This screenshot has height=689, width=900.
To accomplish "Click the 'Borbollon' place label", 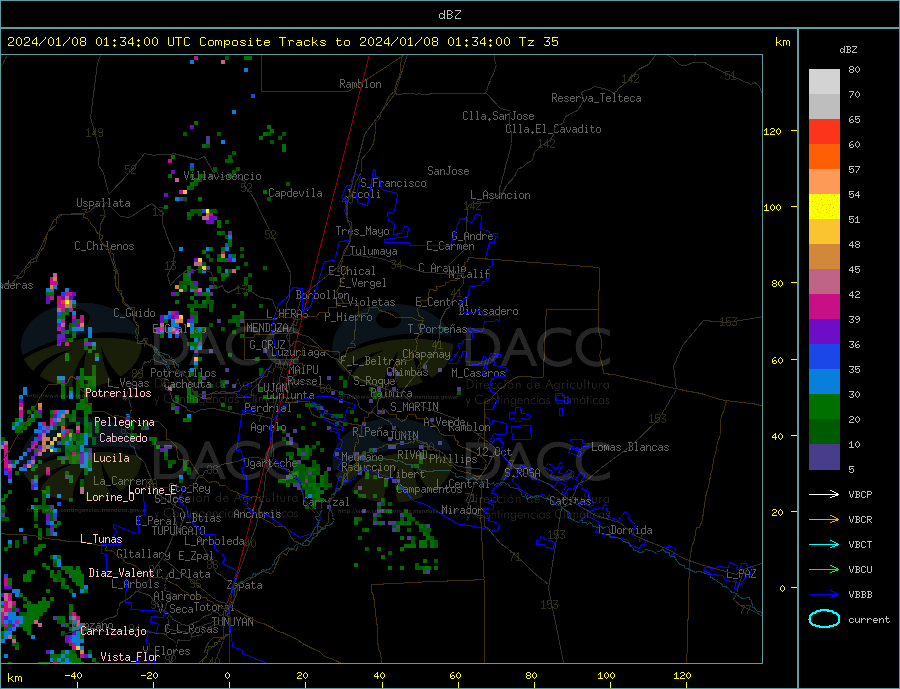I will [x=323, y=295].
